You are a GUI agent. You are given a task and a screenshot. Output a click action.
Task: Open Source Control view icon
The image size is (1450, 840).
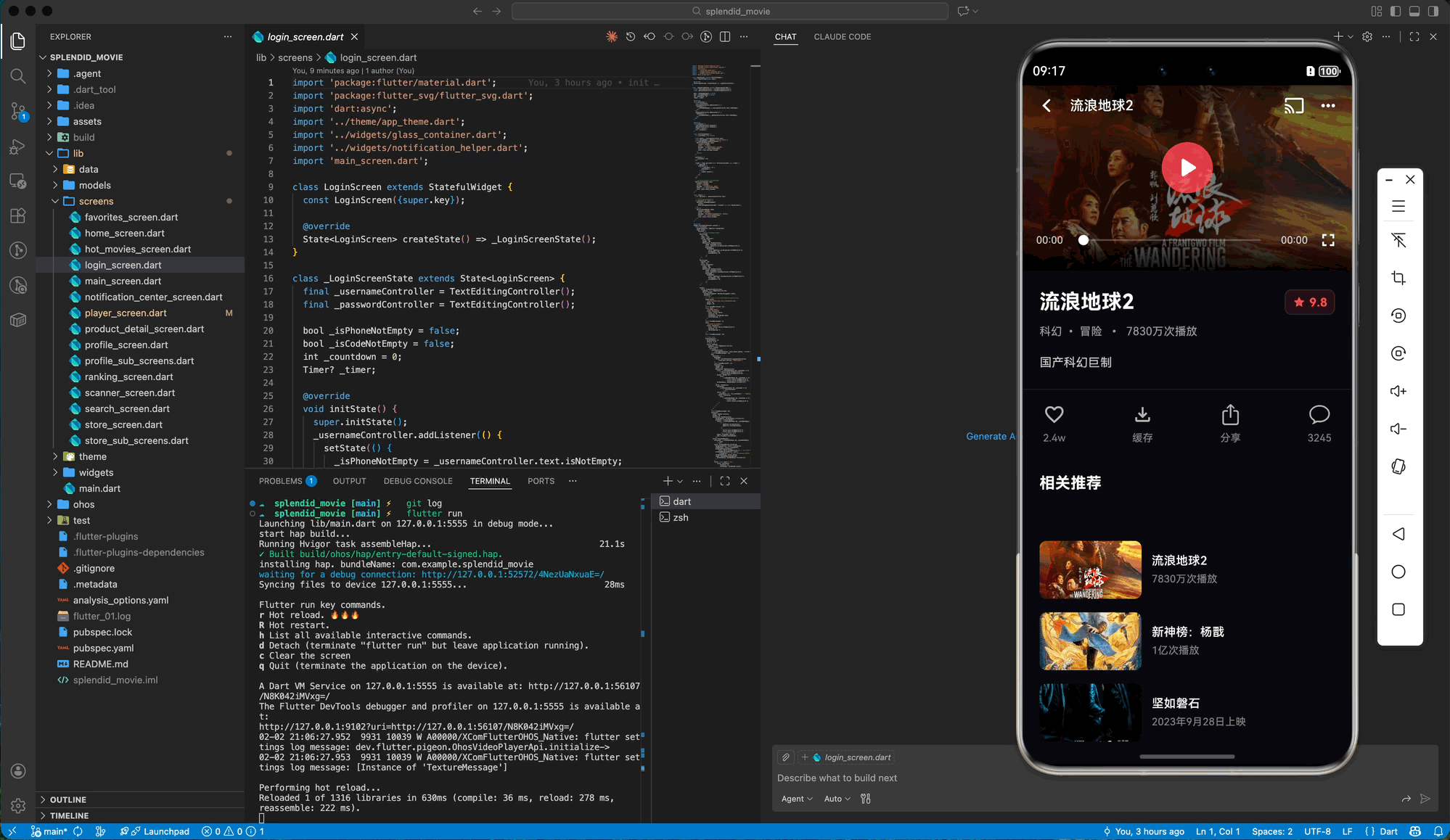18,110
